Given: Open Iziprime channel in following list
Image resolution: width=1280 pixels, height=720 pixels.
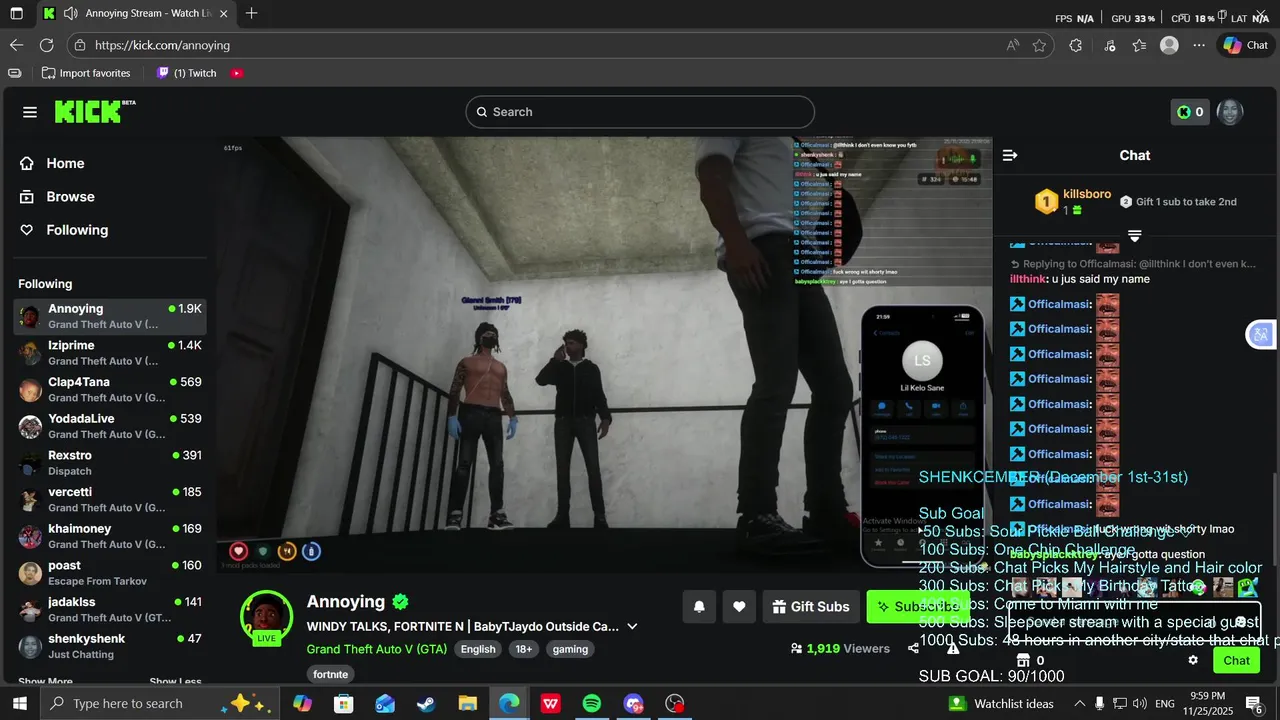Looking at the screenshot, I should pos(111,353).
